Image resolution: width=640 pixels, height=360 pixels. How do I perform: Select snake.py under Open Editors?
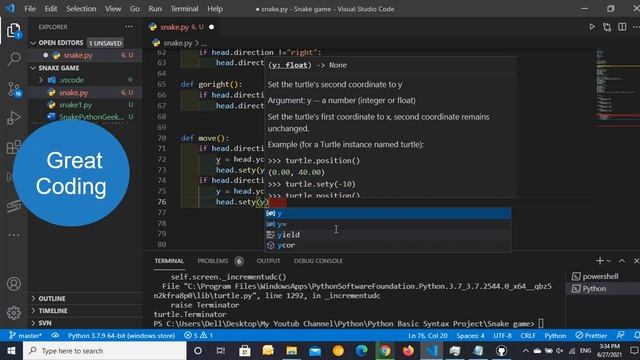pyautogui.click(x=78, y=55)
